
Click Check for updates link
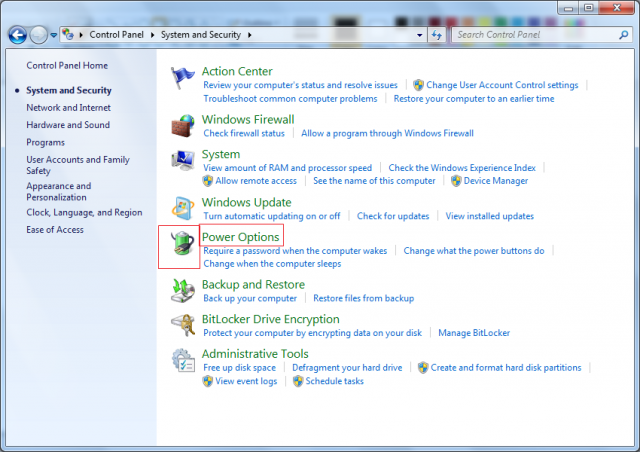tap(393, 216)
